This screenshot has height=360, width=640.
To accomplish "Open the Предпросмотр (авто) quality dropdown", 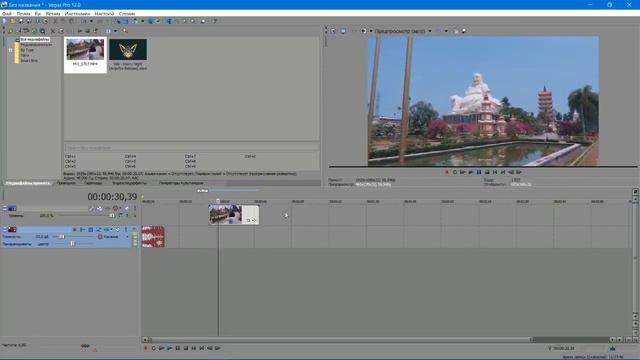I will coord(403,31).
